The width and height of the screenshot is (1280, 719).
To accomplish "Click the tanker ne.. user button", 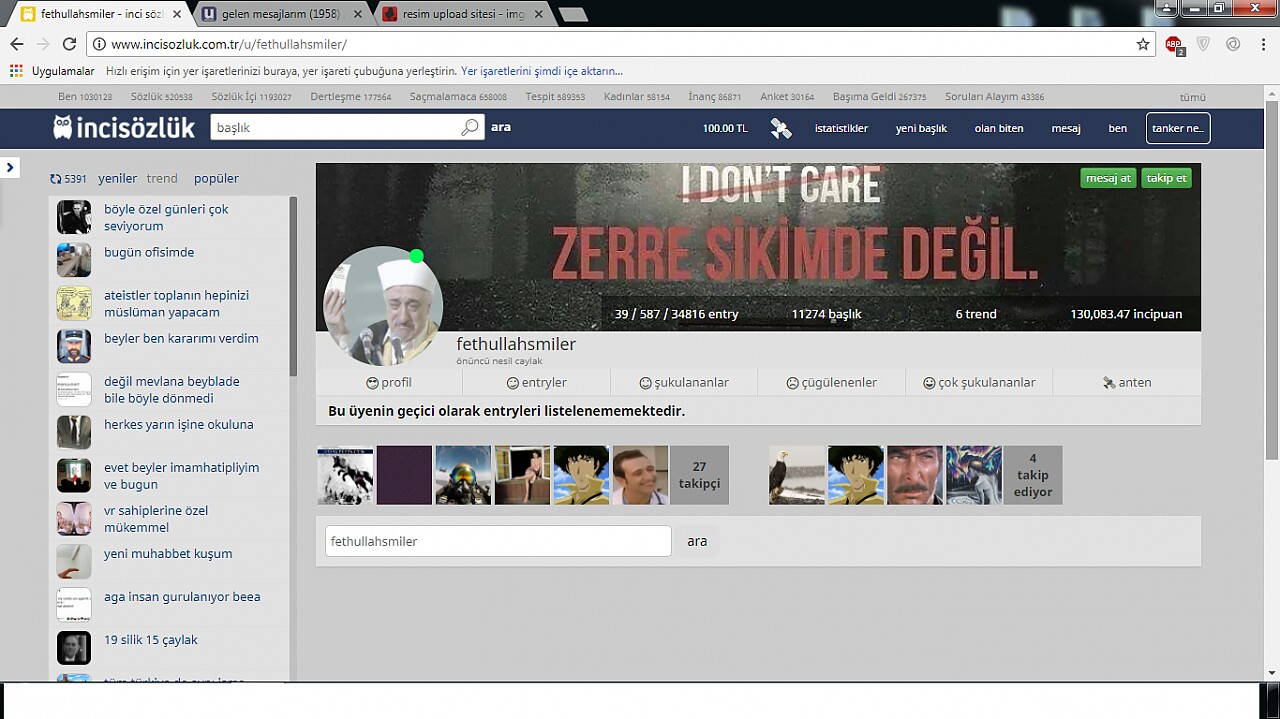I will click(x=1178, y=128).
